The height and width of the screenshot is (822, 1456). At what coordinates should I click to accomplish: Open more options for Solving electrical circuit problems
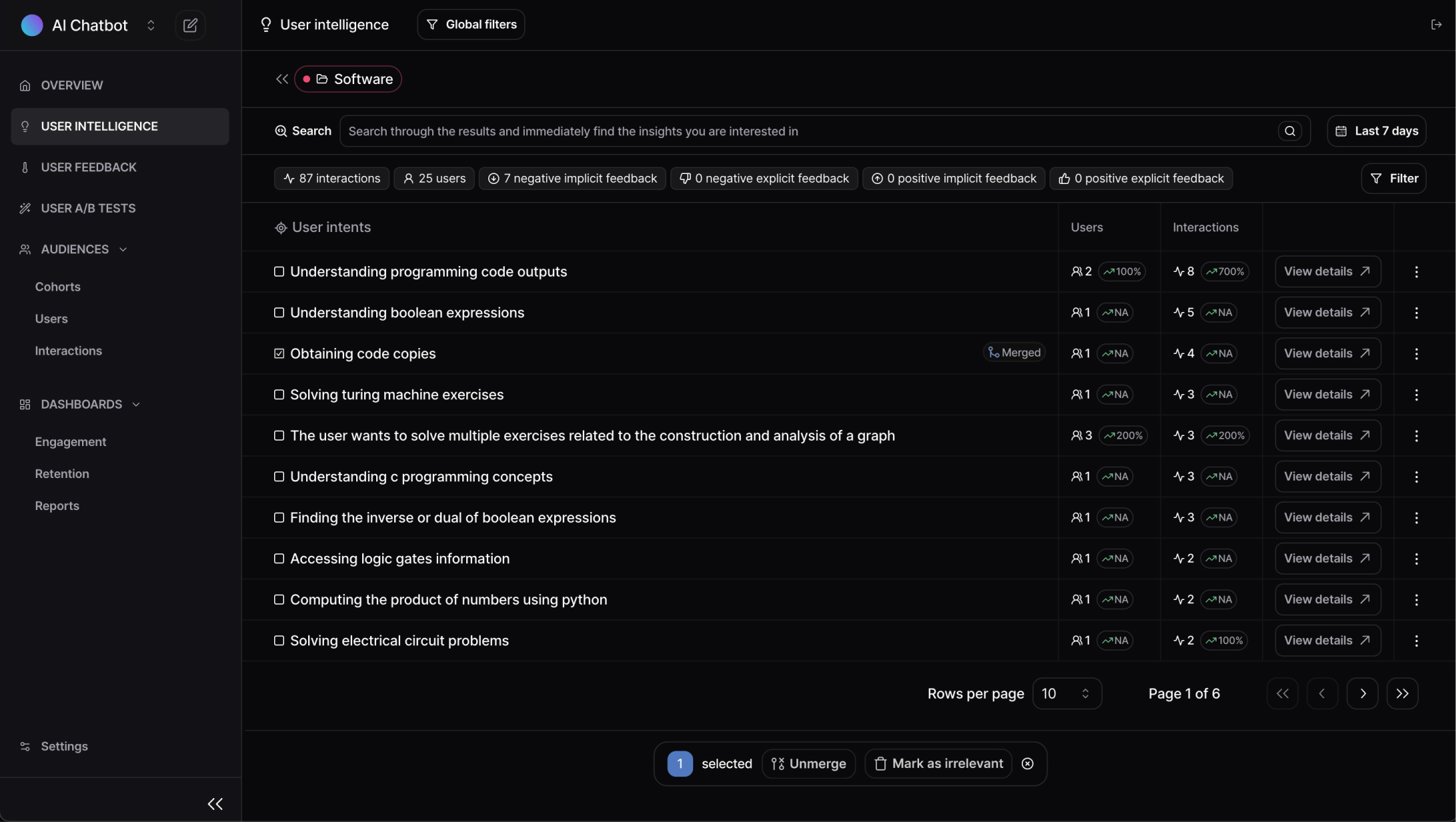tap(1416, 641)
